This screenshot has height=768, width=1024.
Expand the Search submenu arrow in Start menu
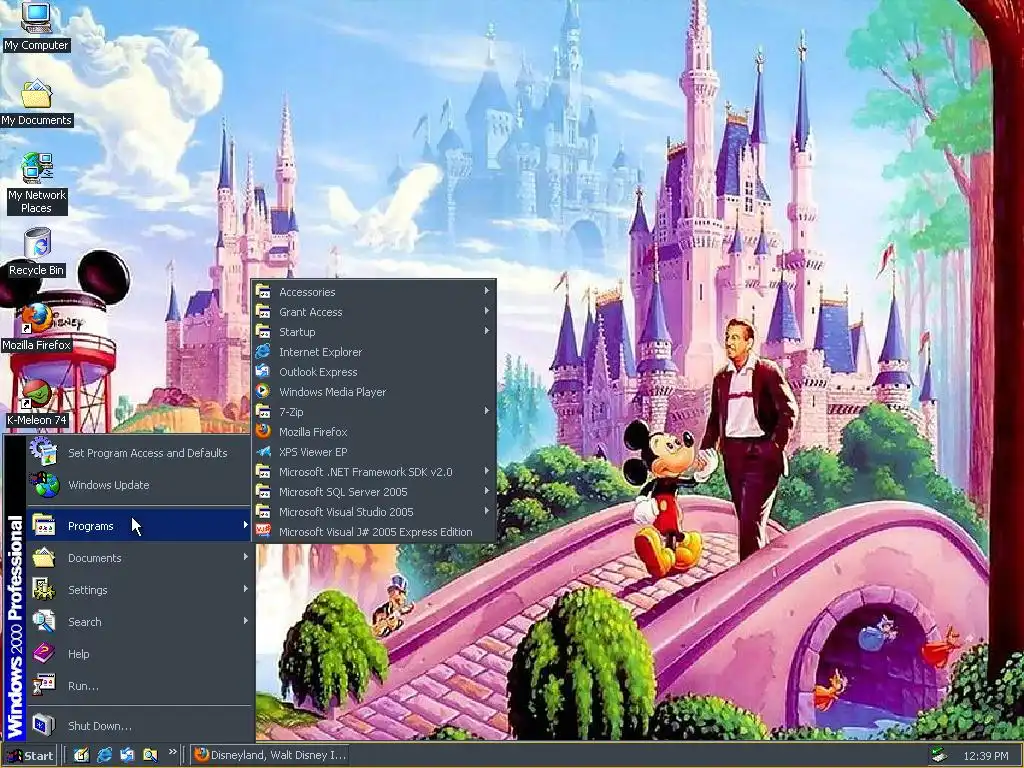point(246,621)
